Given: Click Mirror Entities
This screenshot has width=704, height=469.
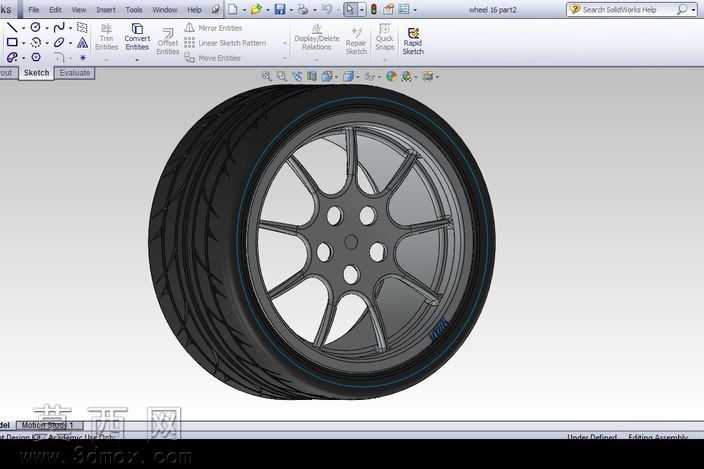Looking at the screenshot, I should [213, 28].
